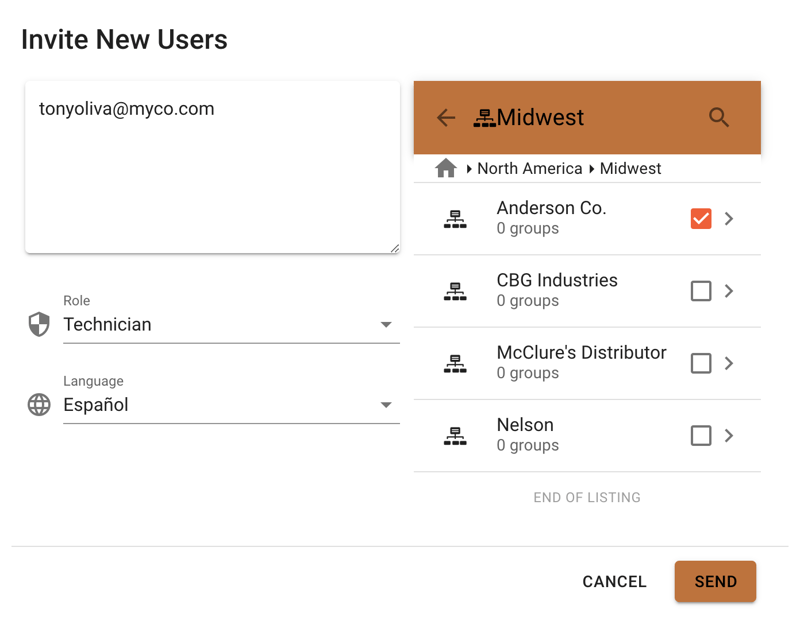This screenshot has height=629, width=800.
Task: Click Midwest in the breadcrumb trail
Action: [630, 168]
